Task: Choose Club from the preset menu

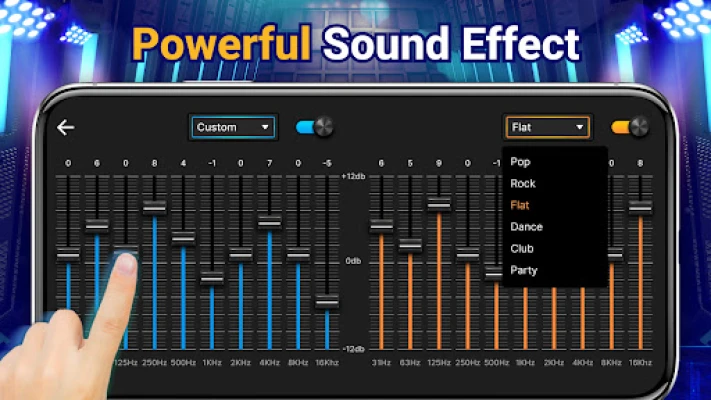Action: pos(522,248)
